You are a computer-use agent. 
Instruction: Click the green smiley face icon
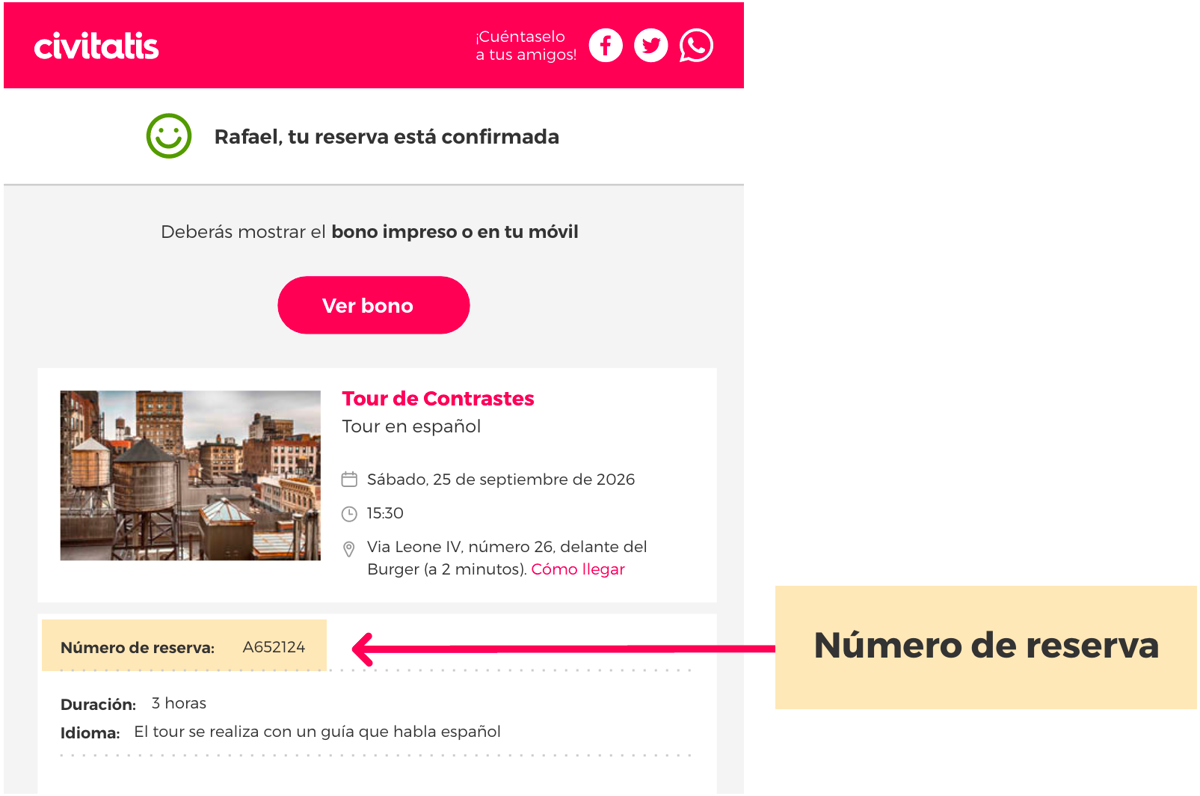(x=169, y=136)
